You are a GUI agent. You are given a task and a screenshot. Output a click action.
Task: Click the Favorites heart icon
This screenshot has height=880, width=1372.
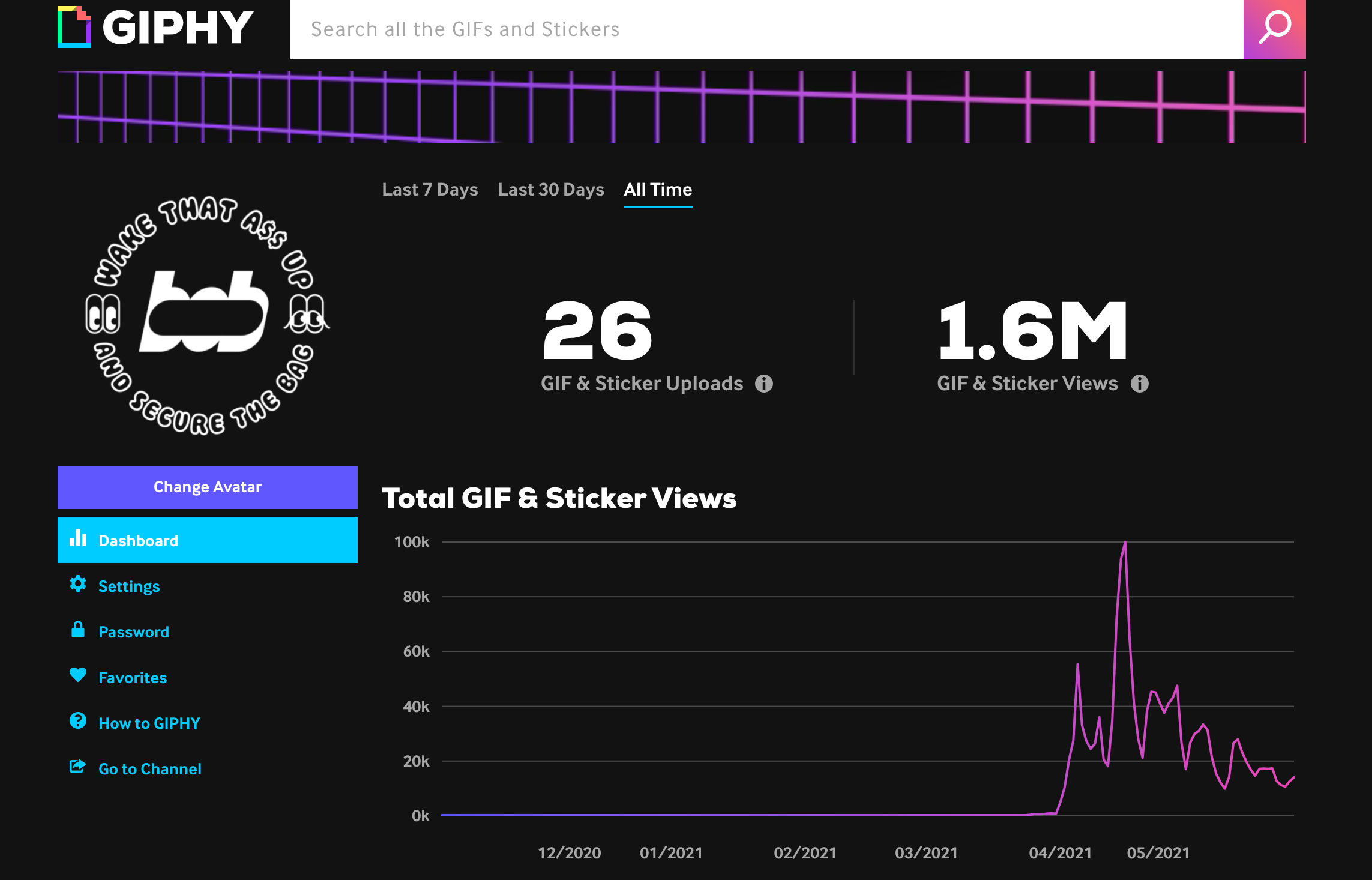78,675
